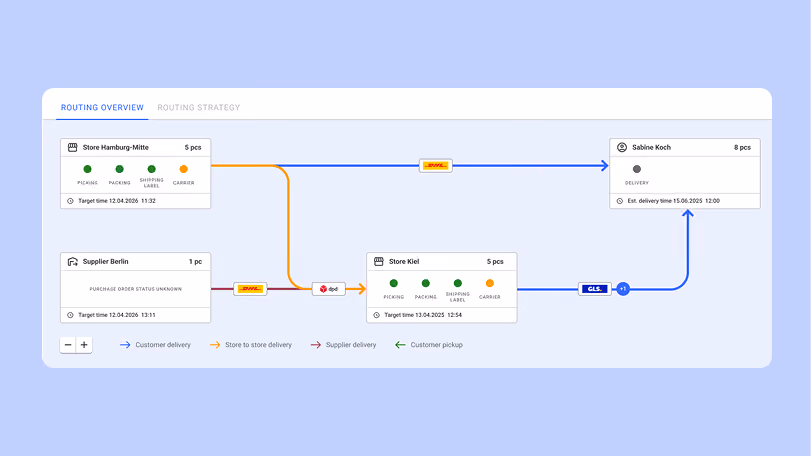Viewport: 811px width, 456px height.
Task: Click Supplier Berlin target time 13:11
Action: coord(117,315)
